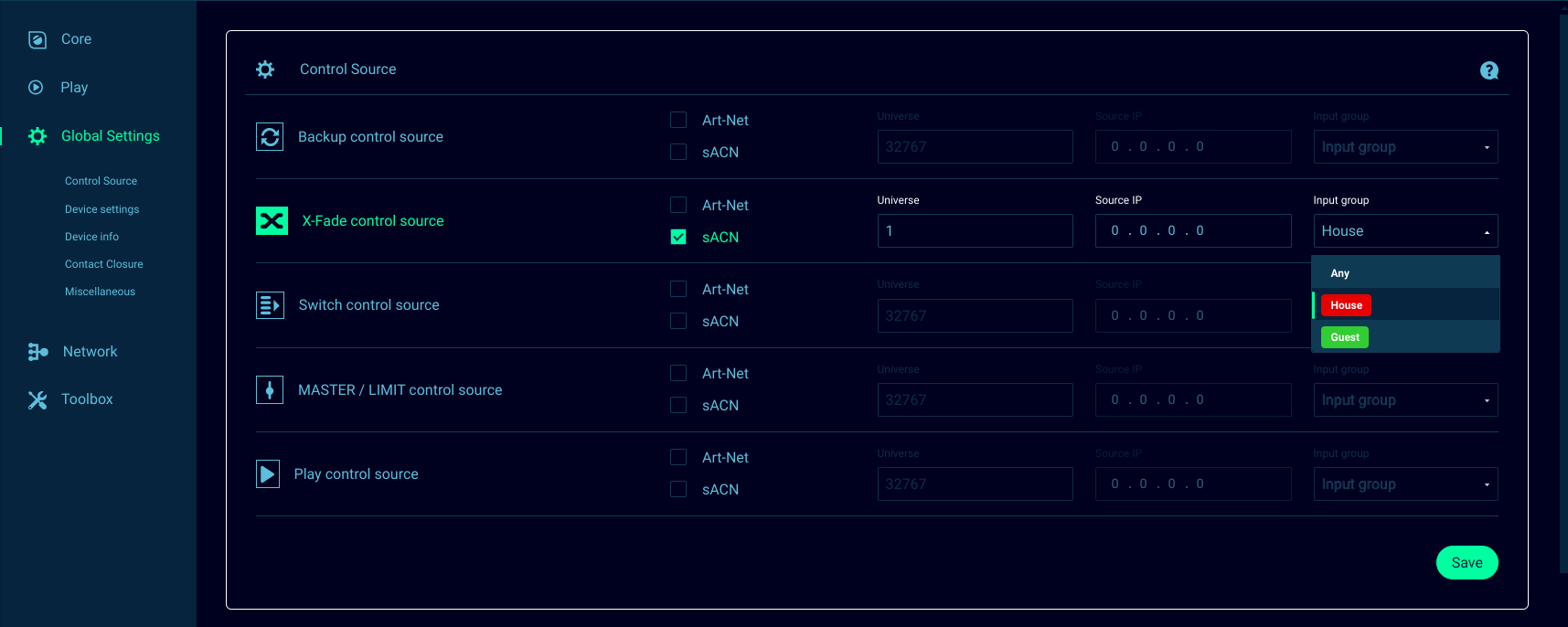Open the Network section icon

[x=37, y=352]
